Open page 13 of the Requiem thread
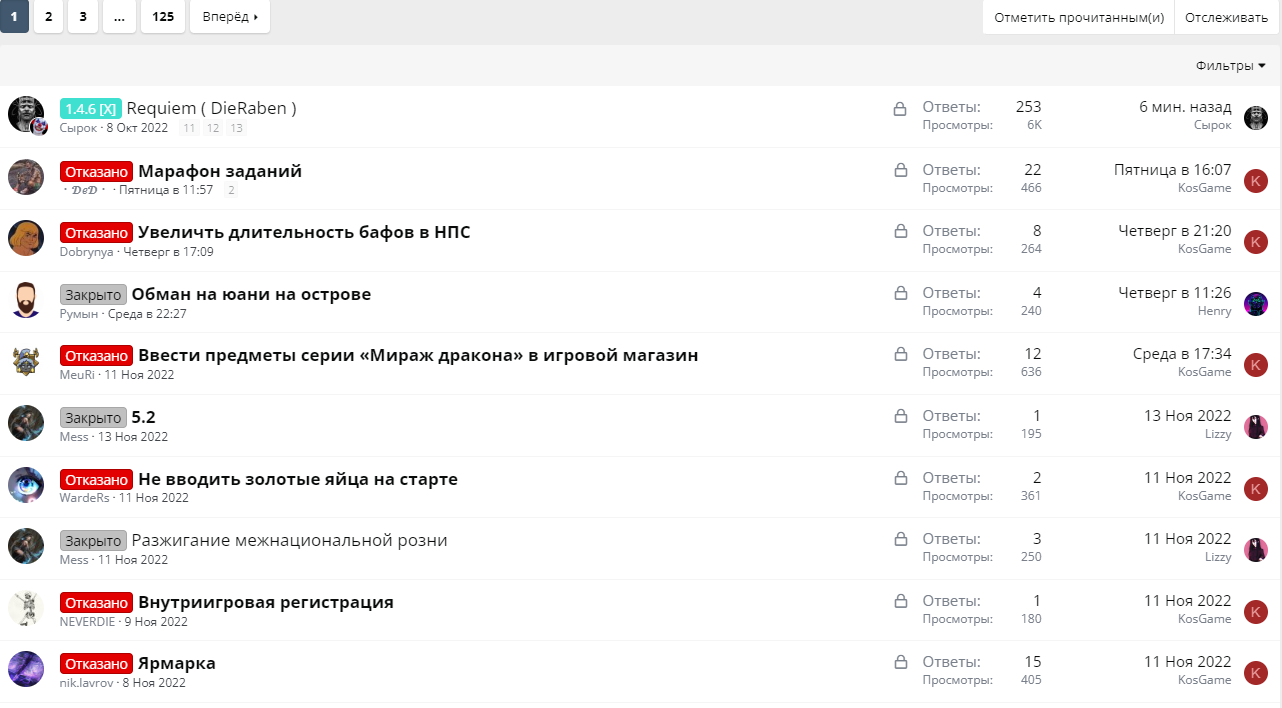This screenshot has height=708, width=1282. [236, 129]
